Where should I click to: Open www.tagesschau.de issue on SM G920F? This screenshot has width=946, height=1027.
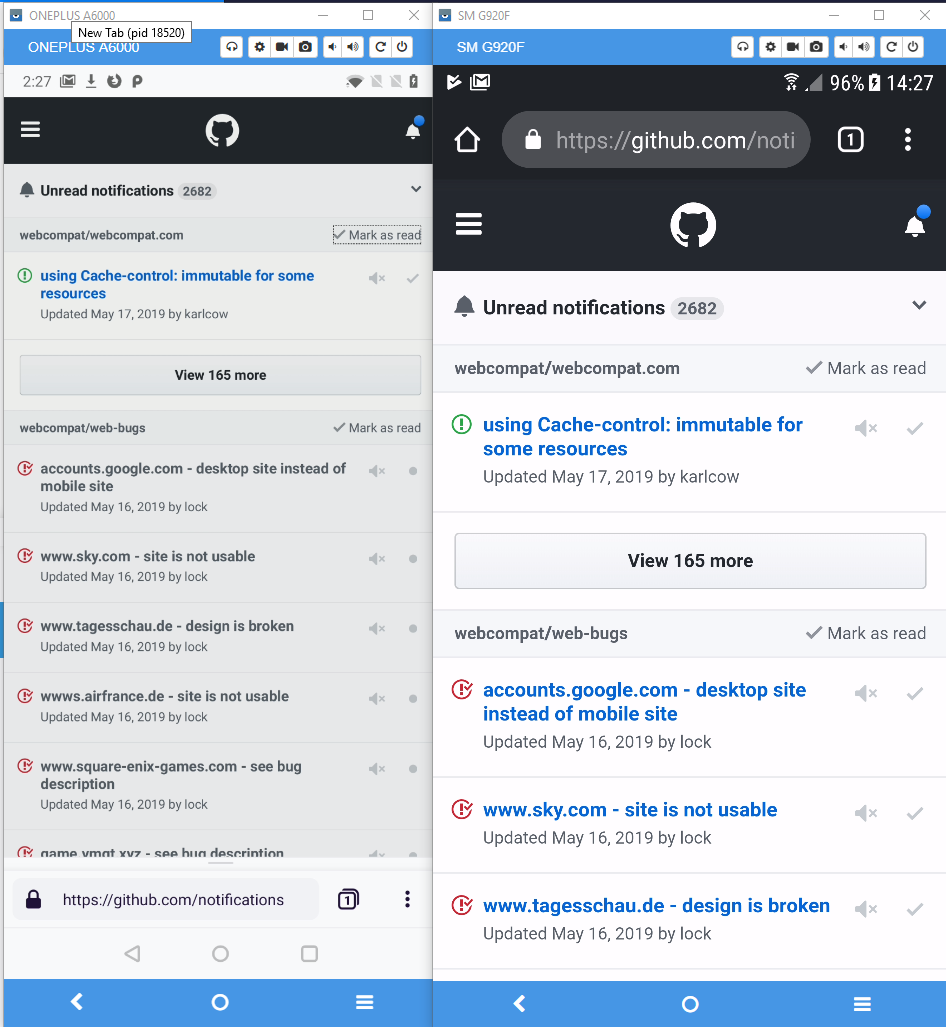click(x=656, y=905)
